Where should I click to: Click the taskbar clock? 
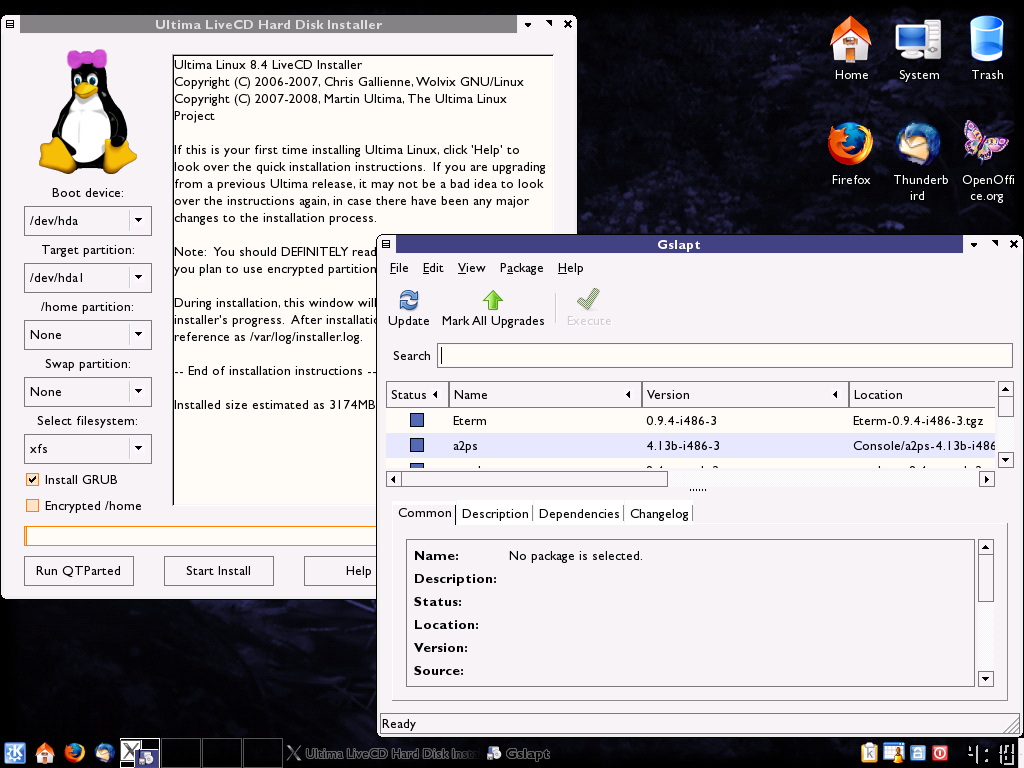coord(989,753)
